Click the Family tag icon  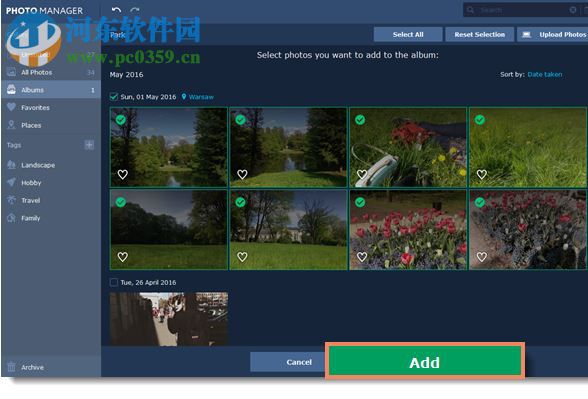pyautogui.click(x=12, y=218)
